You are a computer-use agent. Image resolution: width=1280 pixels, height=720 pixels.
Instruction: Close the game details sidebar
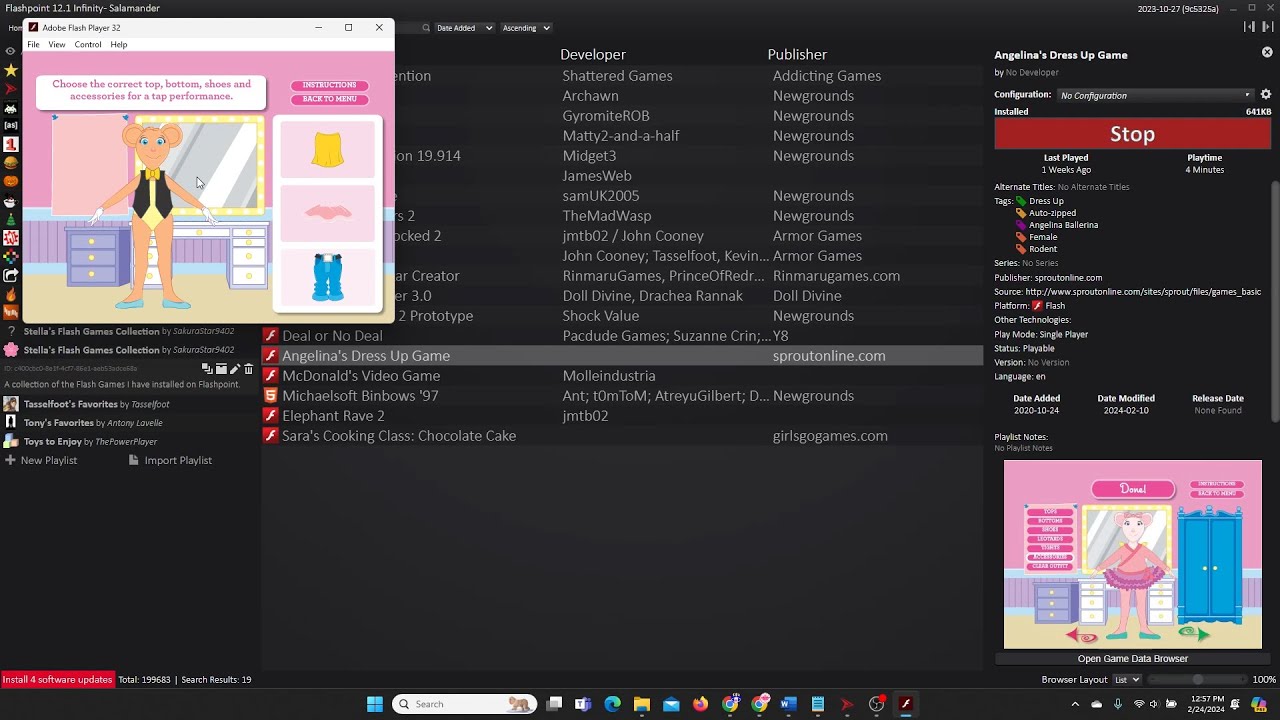(x=1267, y=52)
